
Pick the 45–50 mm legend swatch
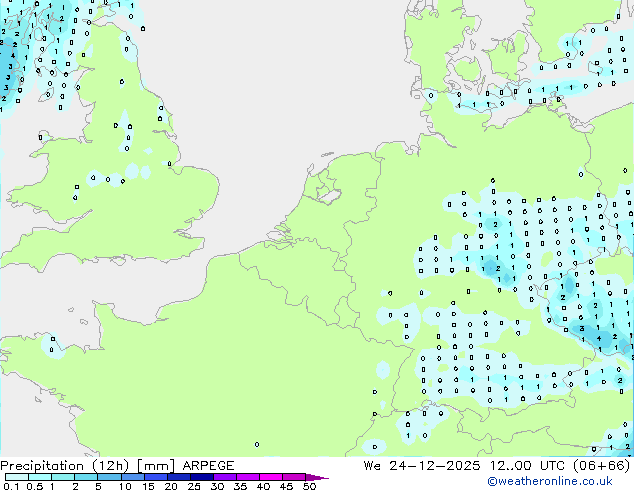click(294, 477)
